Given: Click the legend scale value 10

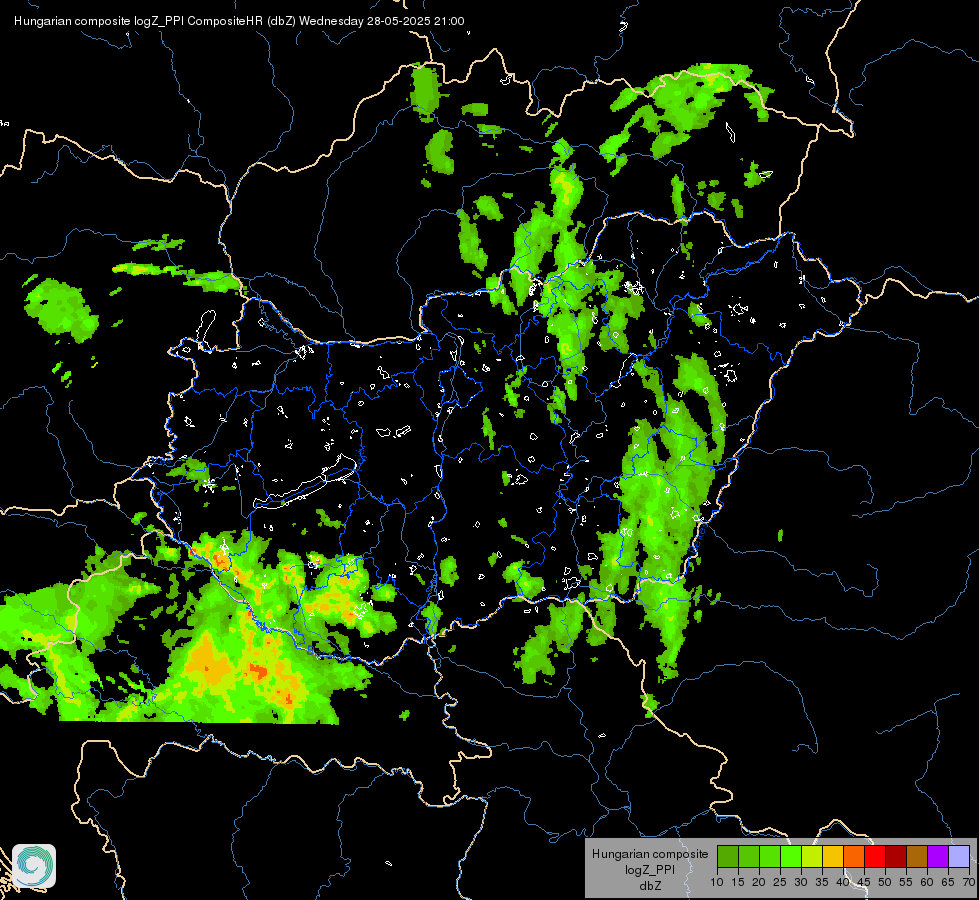Looking at the screenshot, I should (x=717, y=882).
